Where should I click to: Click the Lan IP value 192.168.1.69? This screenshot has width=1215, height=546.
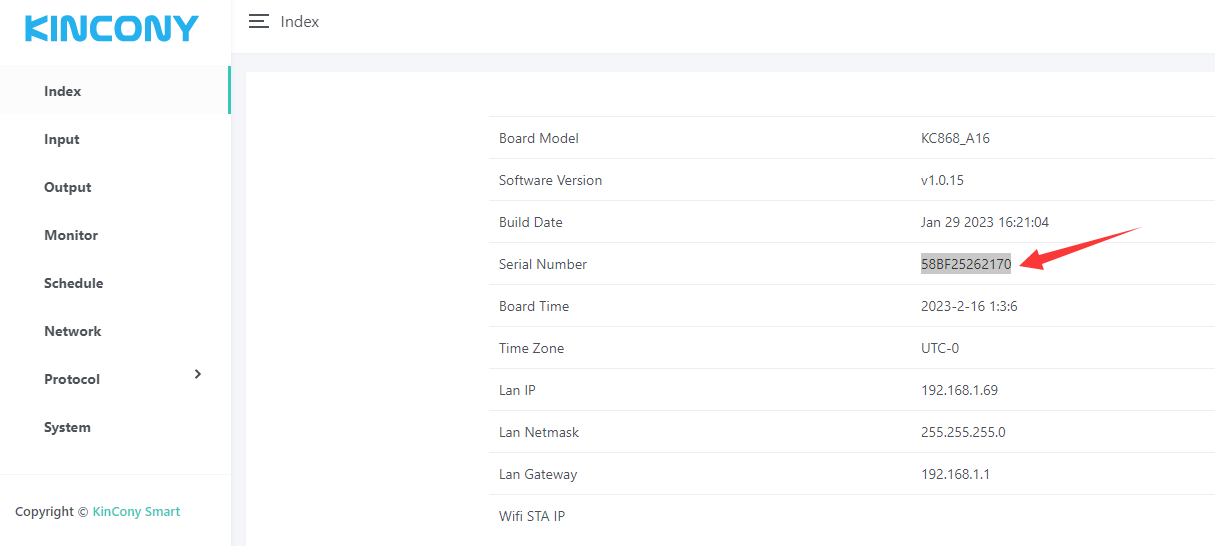[959, 390]
